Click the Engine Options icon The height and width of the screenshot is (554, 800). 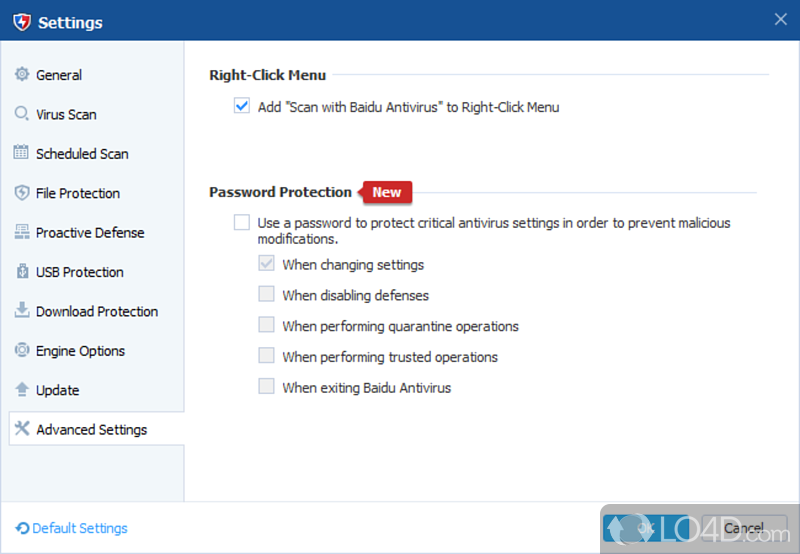click(22, 351)
